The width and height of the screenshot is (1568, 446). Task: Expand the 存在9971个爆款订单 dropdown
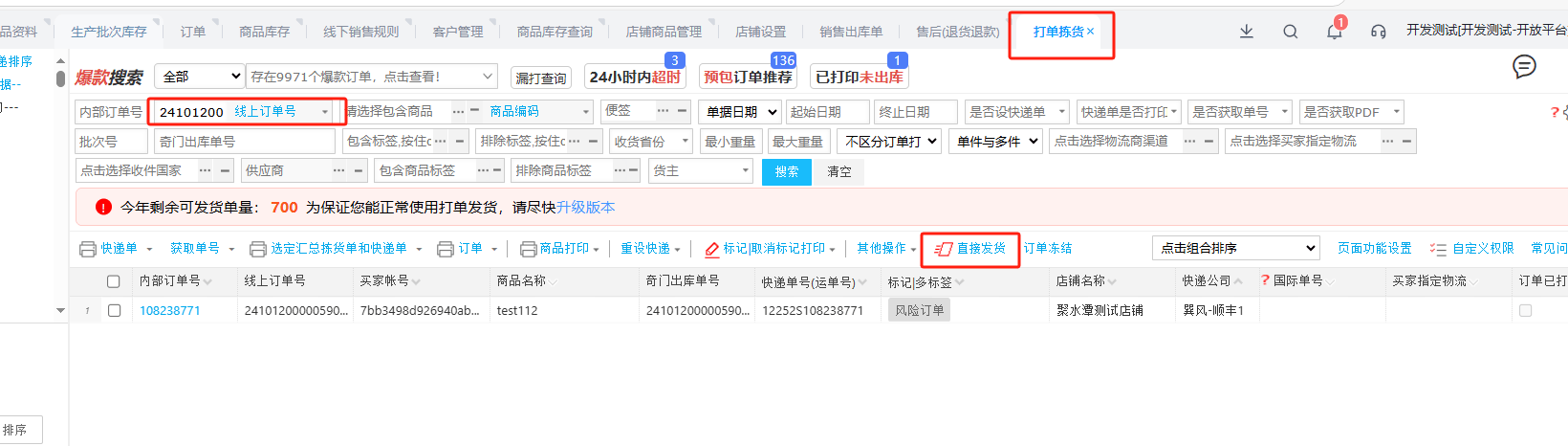click(x=488, y=77)
